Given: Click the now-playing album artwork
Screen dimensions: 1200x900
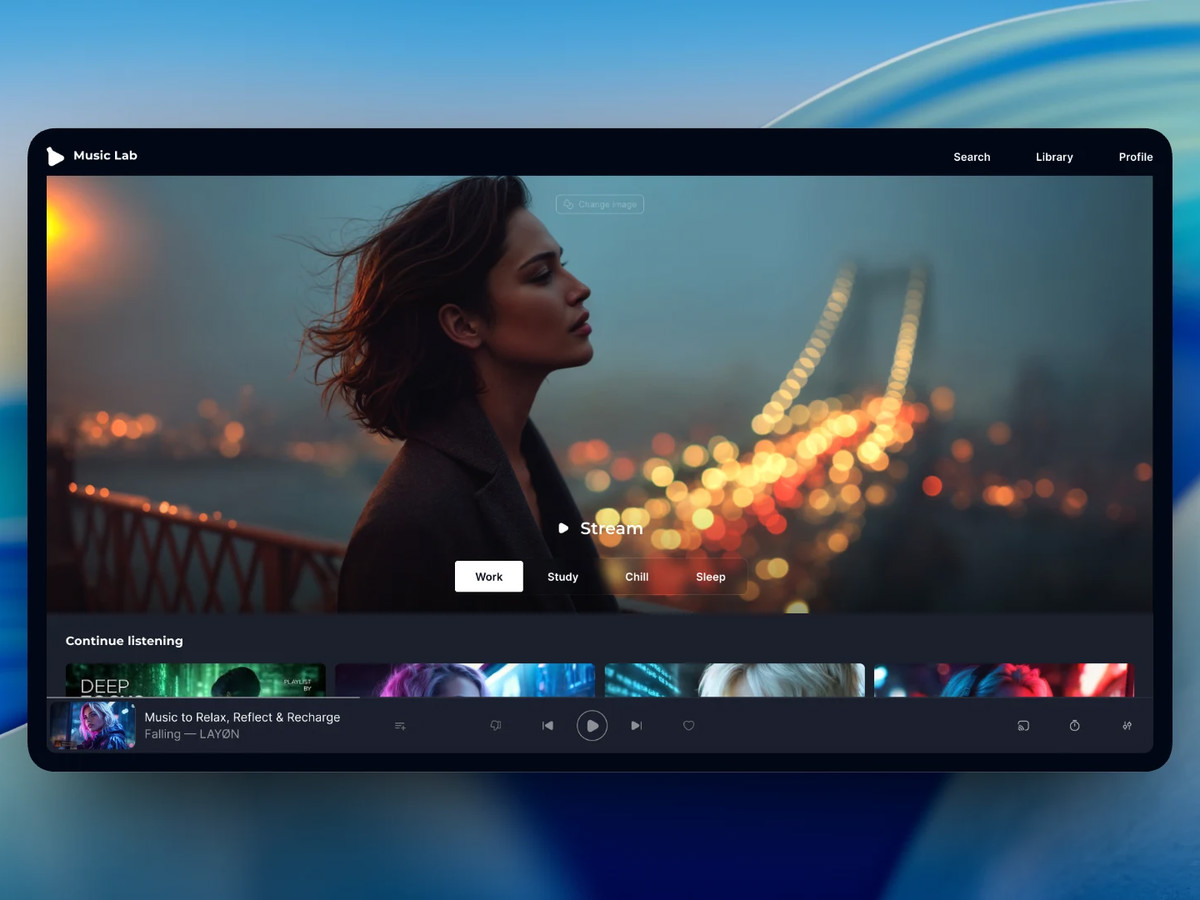Looking at the screenshot, I should pos(93,726).
